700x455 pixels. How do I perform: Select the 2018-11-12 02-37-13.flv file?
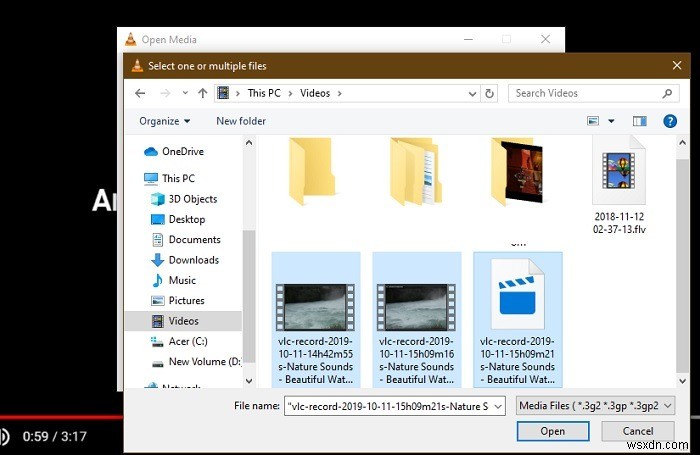[619, 185]
